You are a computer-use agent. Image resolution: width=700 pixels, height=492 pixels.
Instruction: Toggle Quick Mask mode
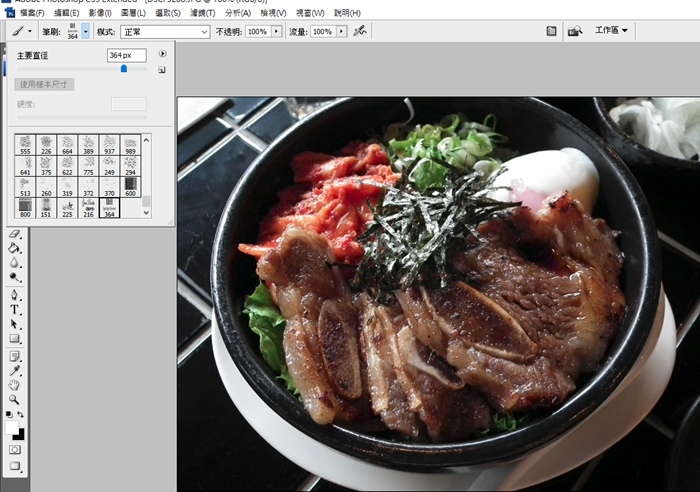15,449
